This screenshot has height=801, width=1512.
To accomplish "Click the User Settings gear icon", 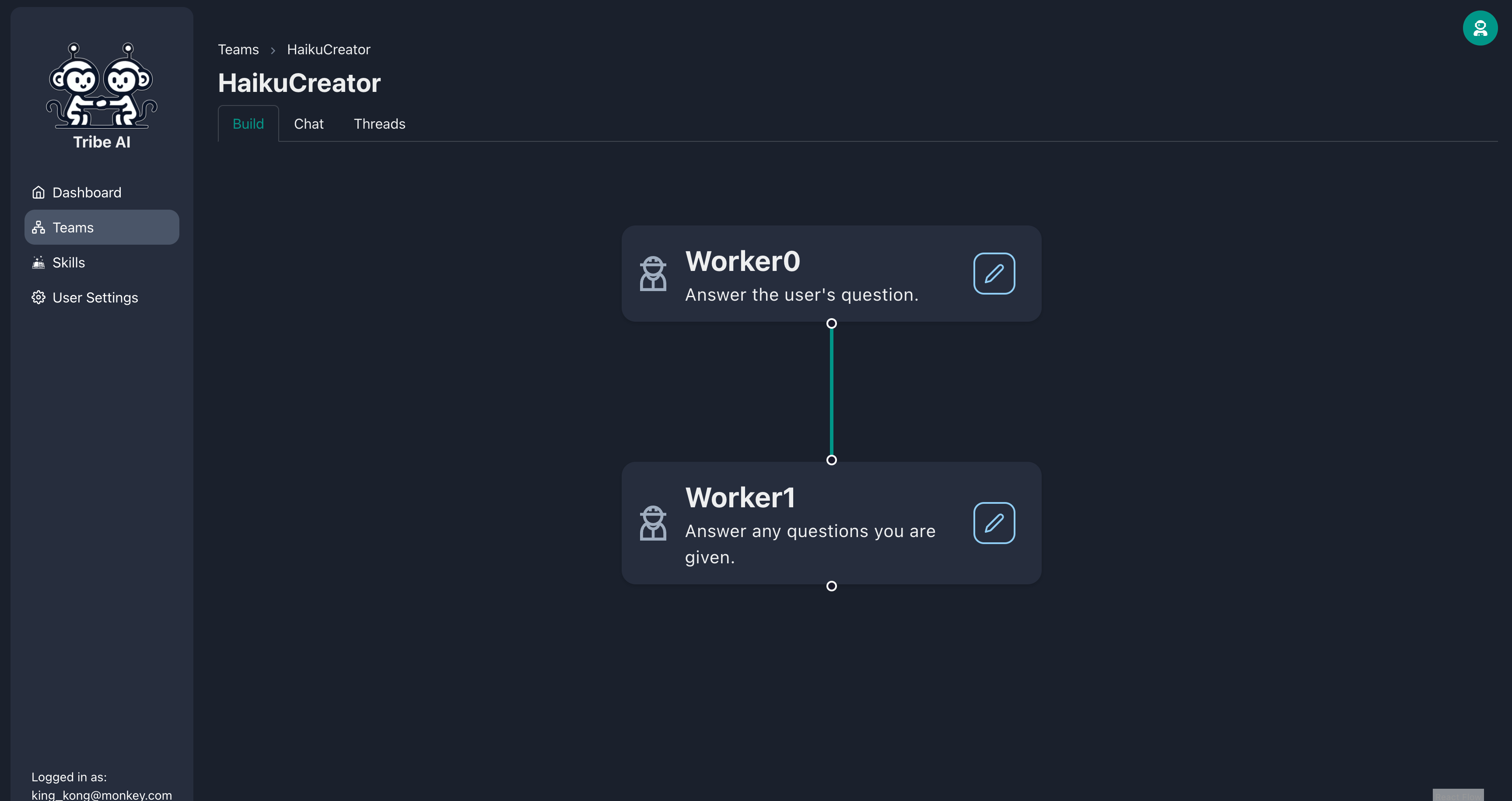I will pyautogui.click(x=39, y=298).
